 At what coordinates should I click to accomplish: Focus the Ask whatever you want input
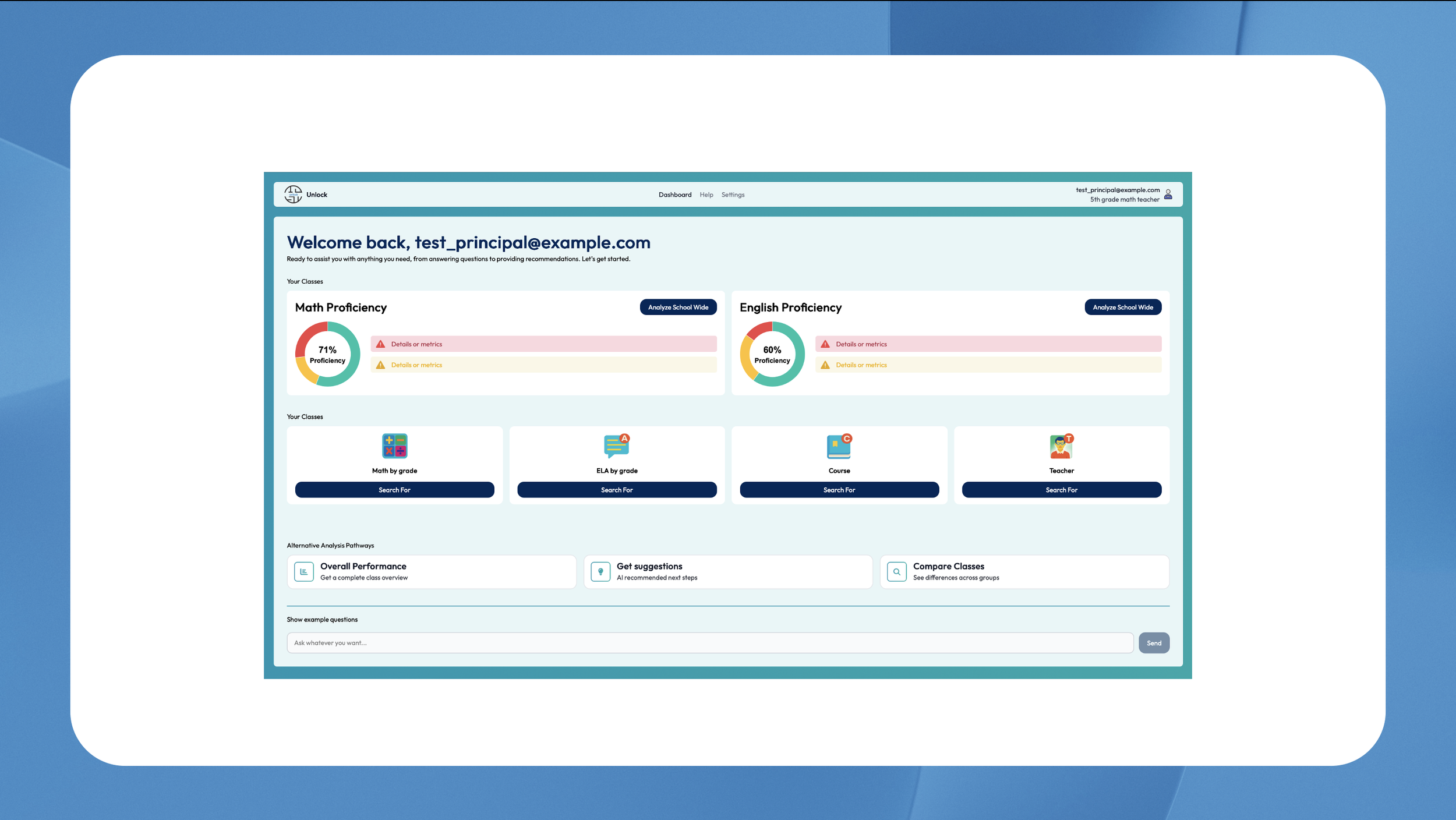pos(709,643)
